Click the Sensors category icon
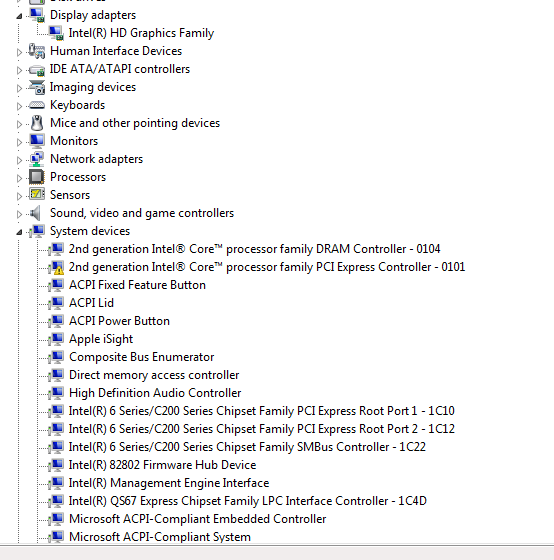This screenshot has height=560, width=554. point(37,195)
